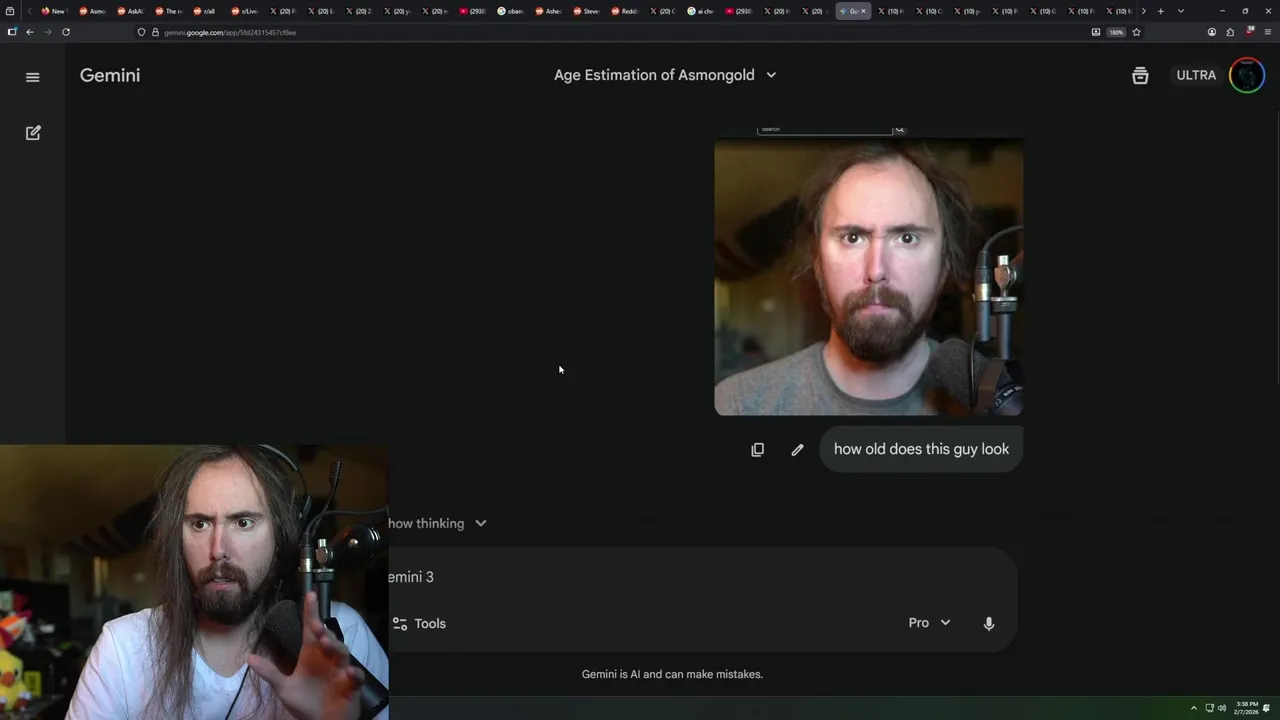Switch to the AskAC tab

(x=129, y=11)
